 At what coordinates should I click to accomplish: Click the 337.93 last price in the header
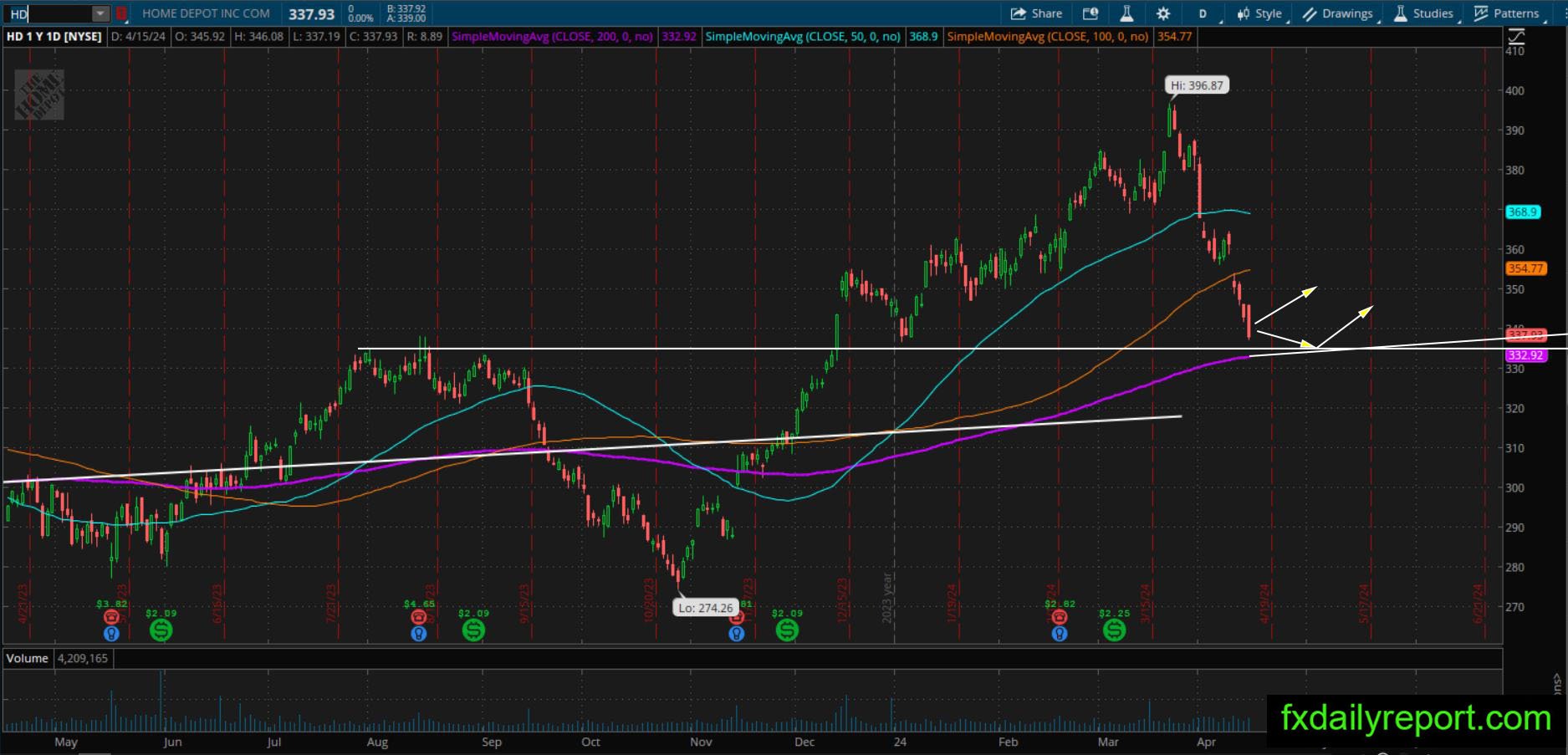click(312, 14)
